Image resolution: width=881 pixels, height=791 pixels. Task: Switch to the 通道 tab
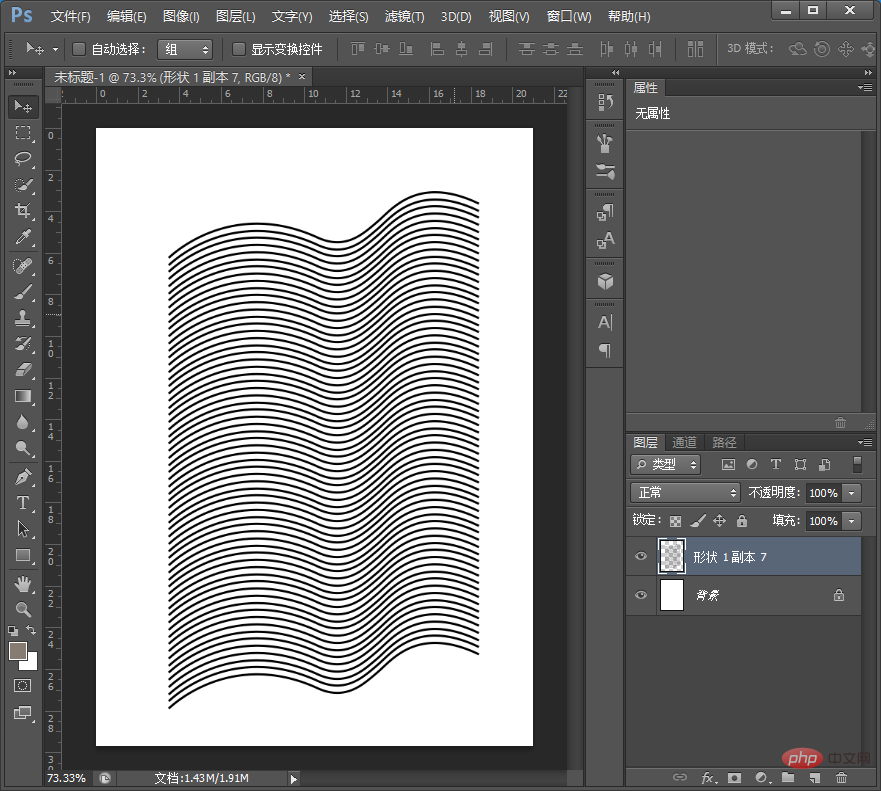(x=684, y=443)
